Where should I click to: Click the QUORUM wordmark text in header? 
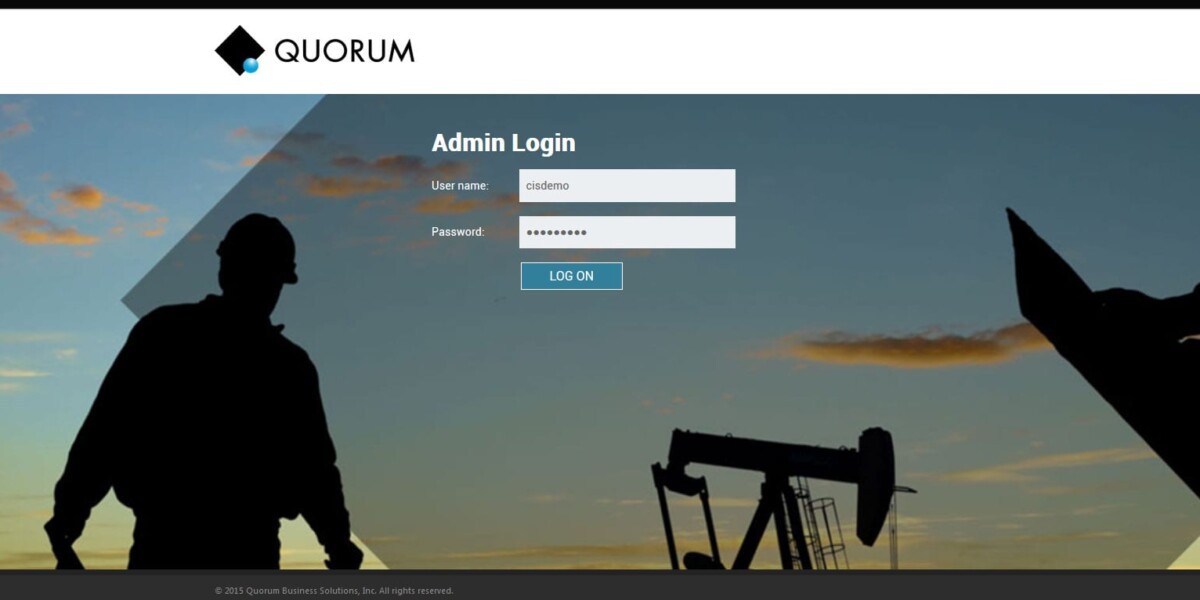pyautogui.click(x=344, y=51)
